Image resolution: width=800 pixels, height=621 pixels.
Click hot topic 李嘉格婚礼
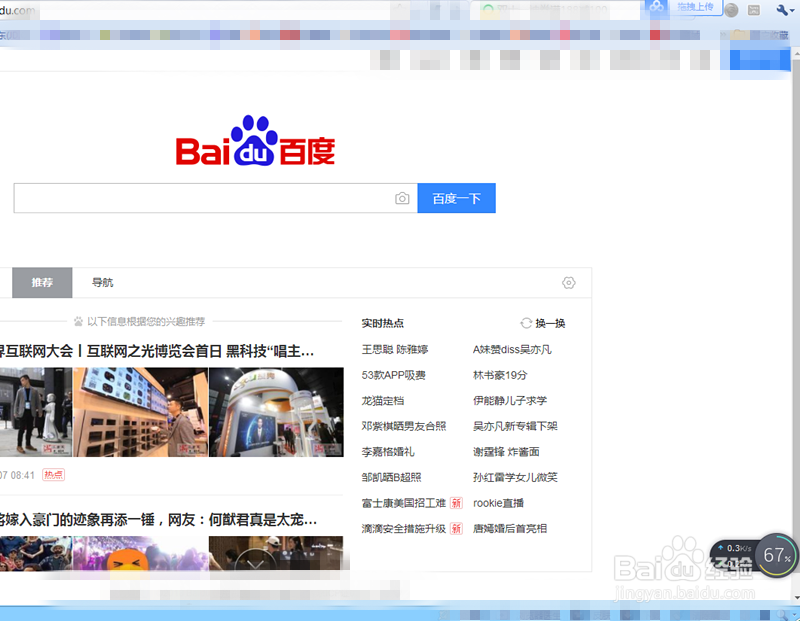coord(388,452)
